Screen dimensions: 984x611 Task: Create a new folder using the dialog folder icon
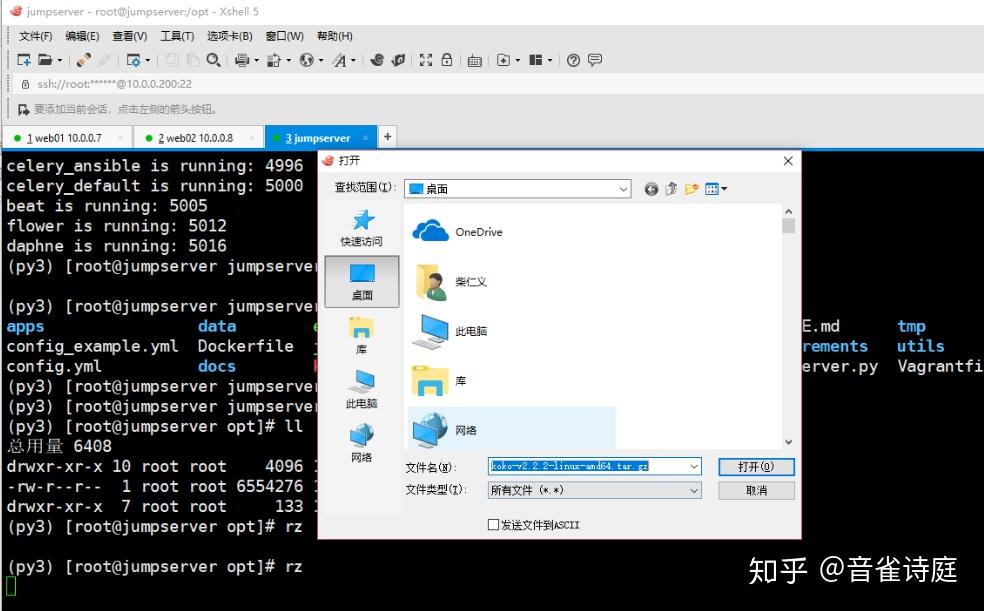[691, 188]
